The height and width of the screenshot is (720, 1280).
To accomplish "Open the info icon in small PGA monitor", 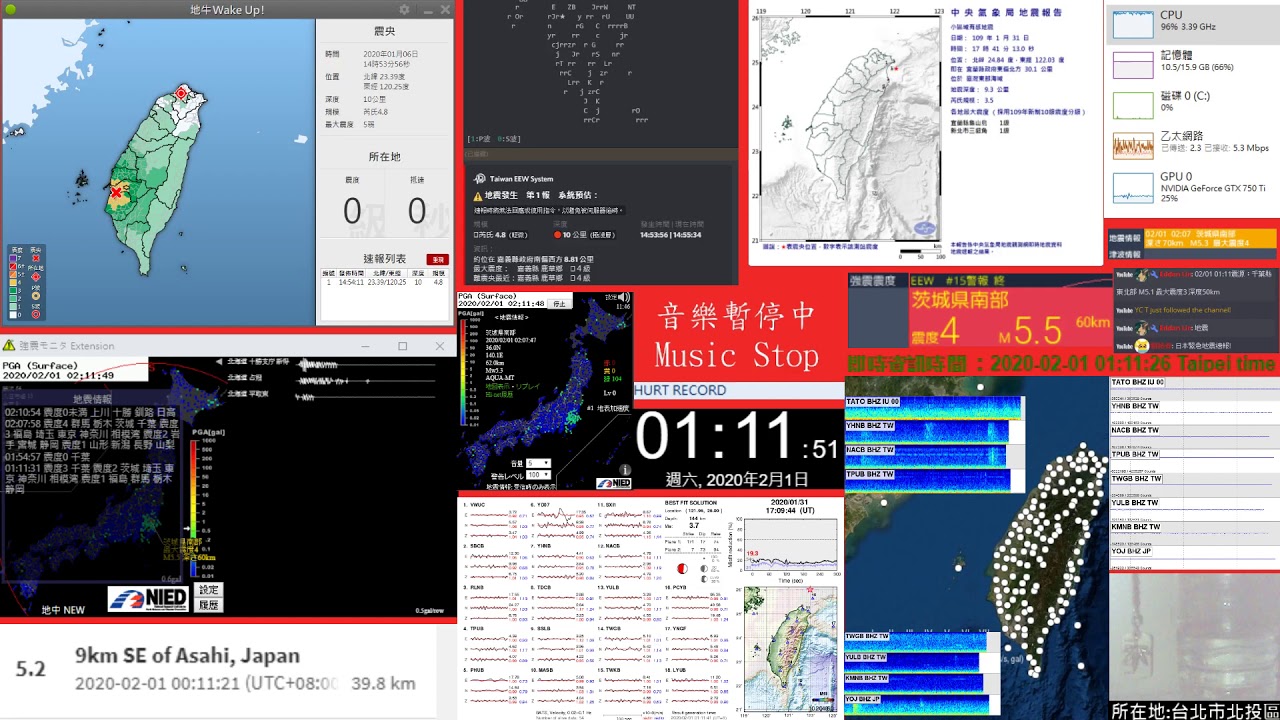I will 625,469.
